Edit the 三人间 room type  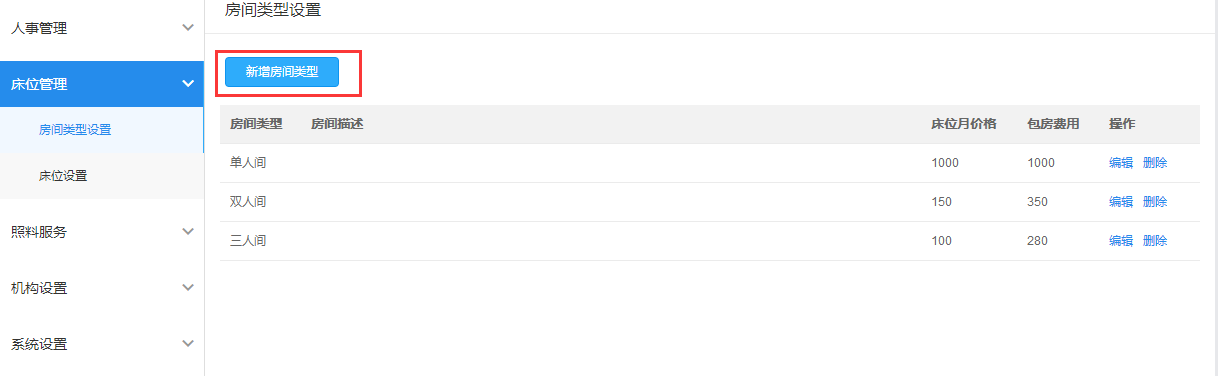1121,241
